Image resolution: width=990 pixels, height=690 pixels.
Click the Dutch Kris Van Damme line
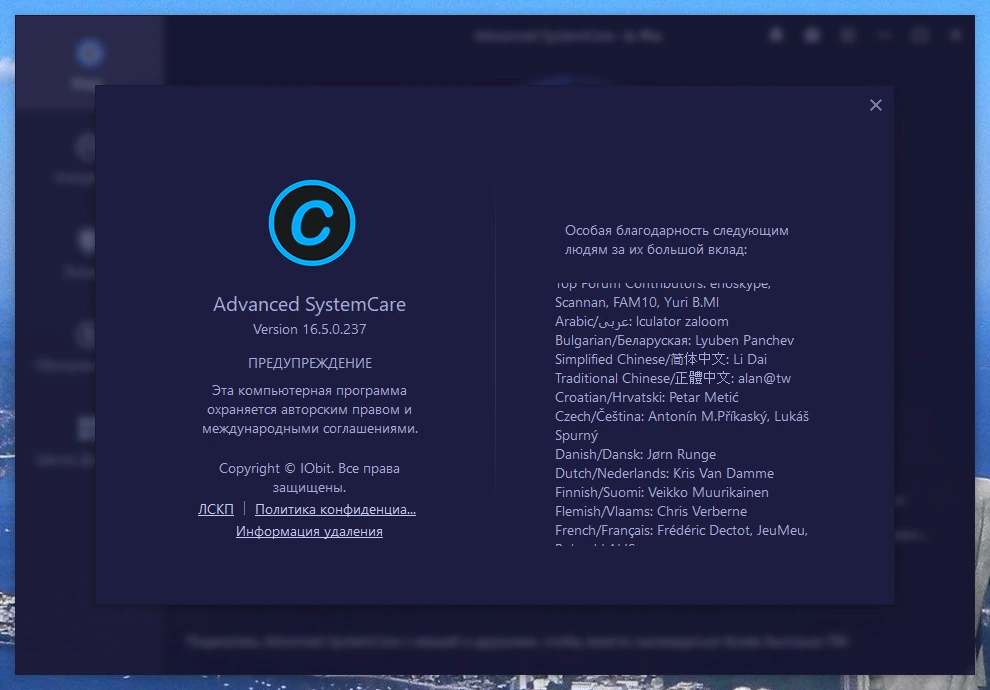pos(664,473)
